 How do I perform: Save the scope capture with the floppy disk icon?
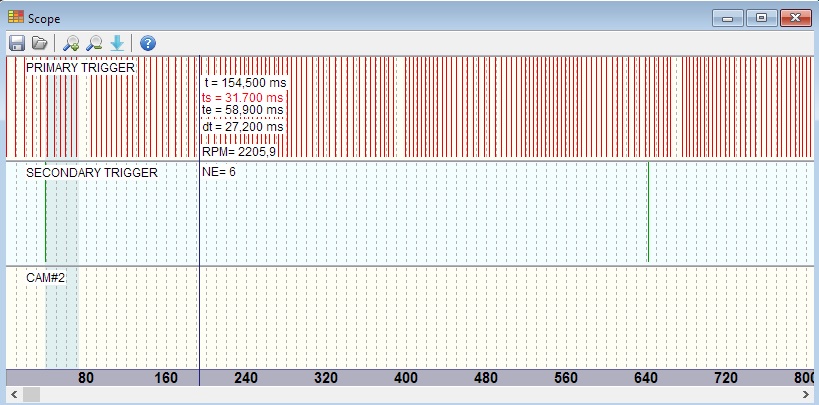[17, 43]
